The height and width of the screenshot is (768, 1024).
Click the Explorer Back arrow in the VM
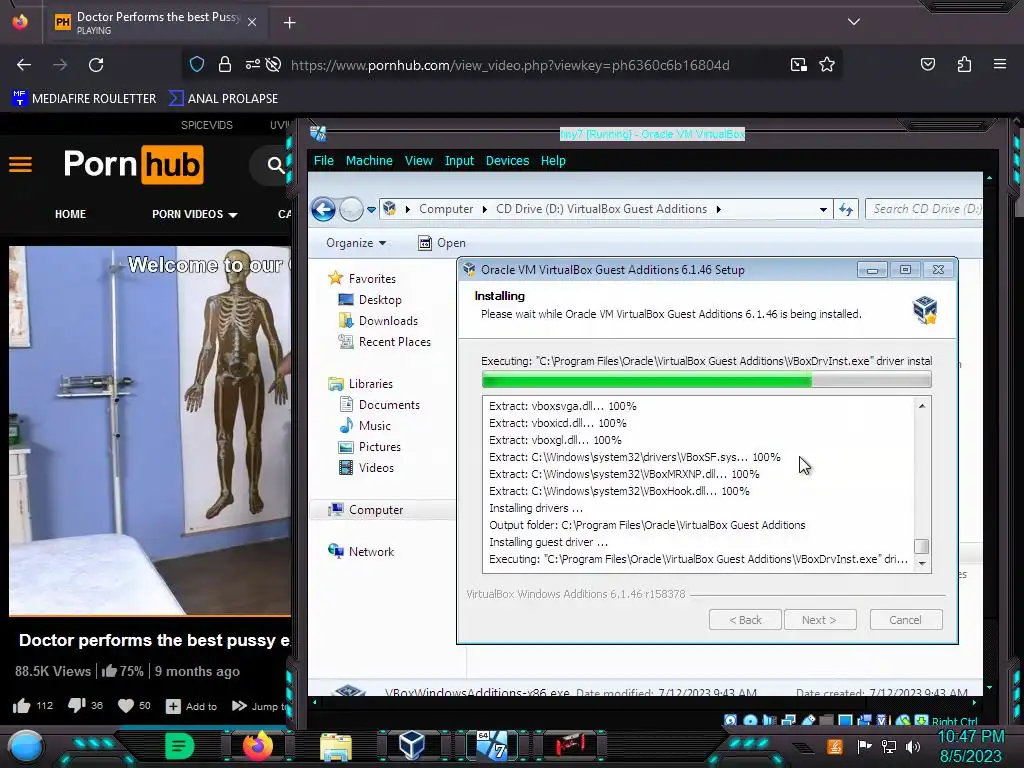(x=323, y=209)
